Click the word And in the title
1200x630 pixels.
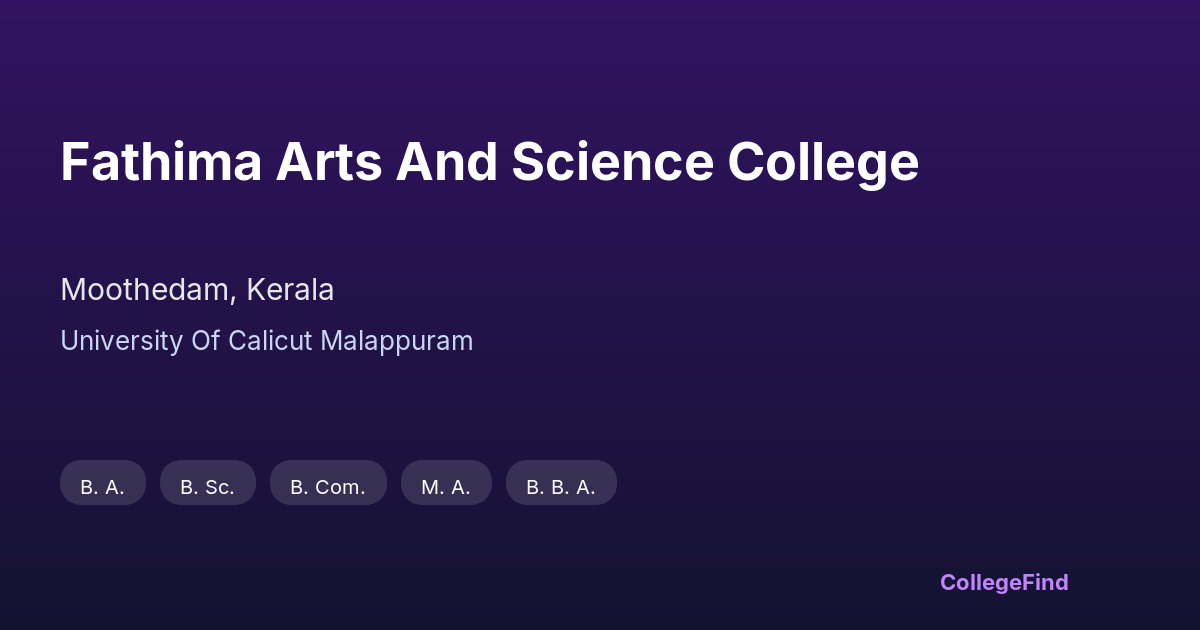(447, 162)
